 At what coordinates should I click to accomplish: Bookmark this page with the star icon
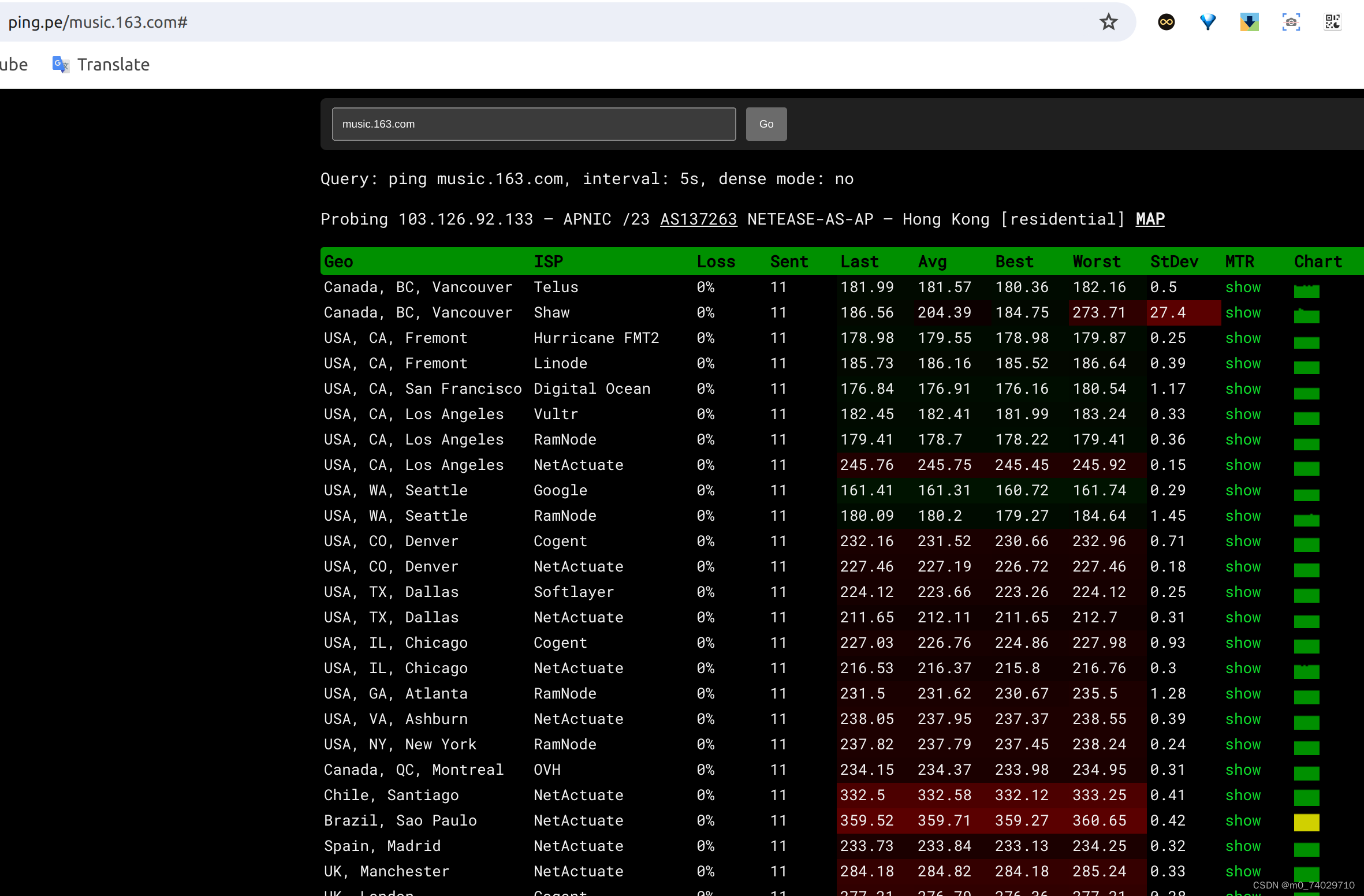1108,22
